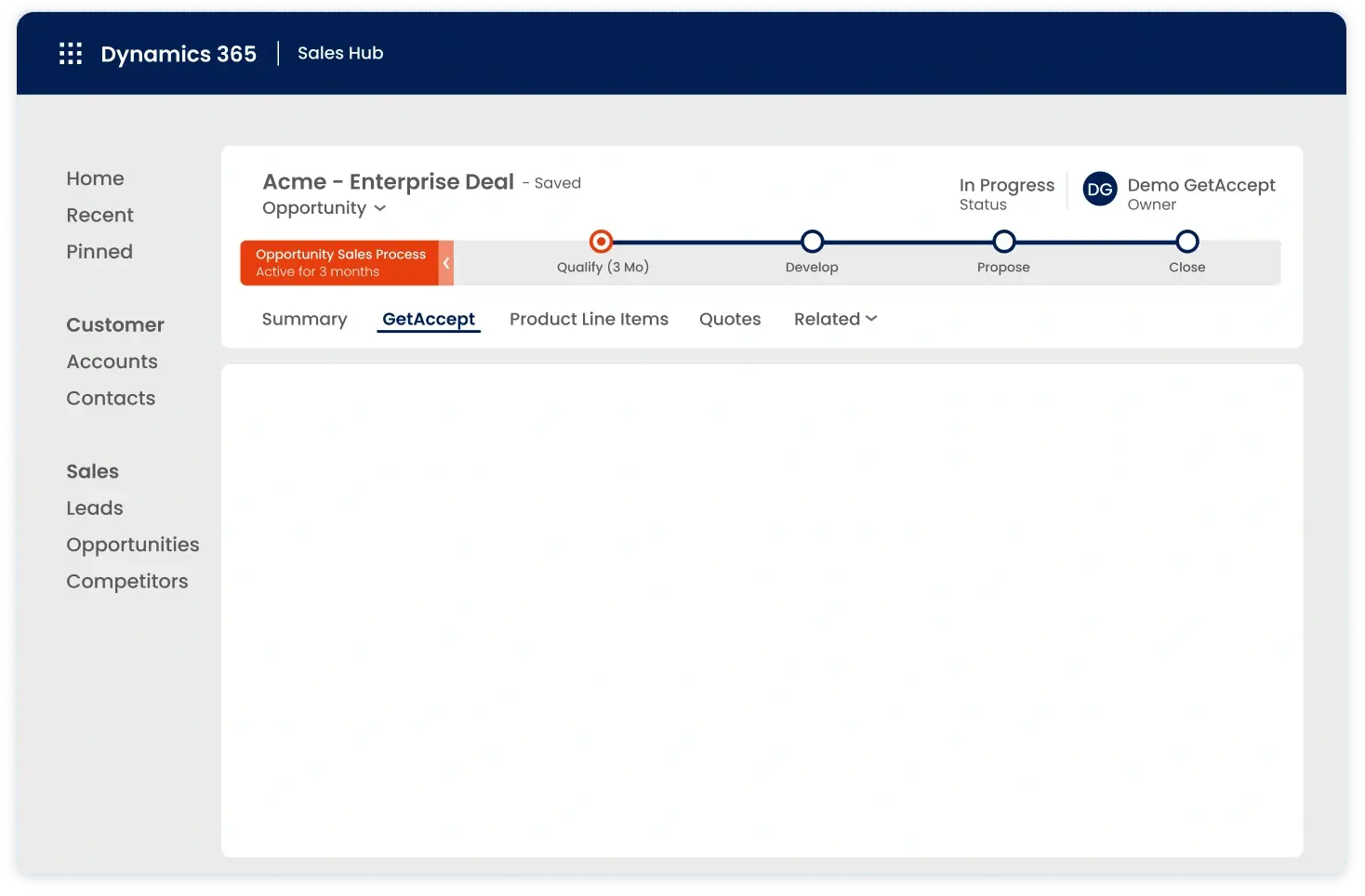
Task: Click the Opportunity Sales Process banner
Action: point(339,263)
